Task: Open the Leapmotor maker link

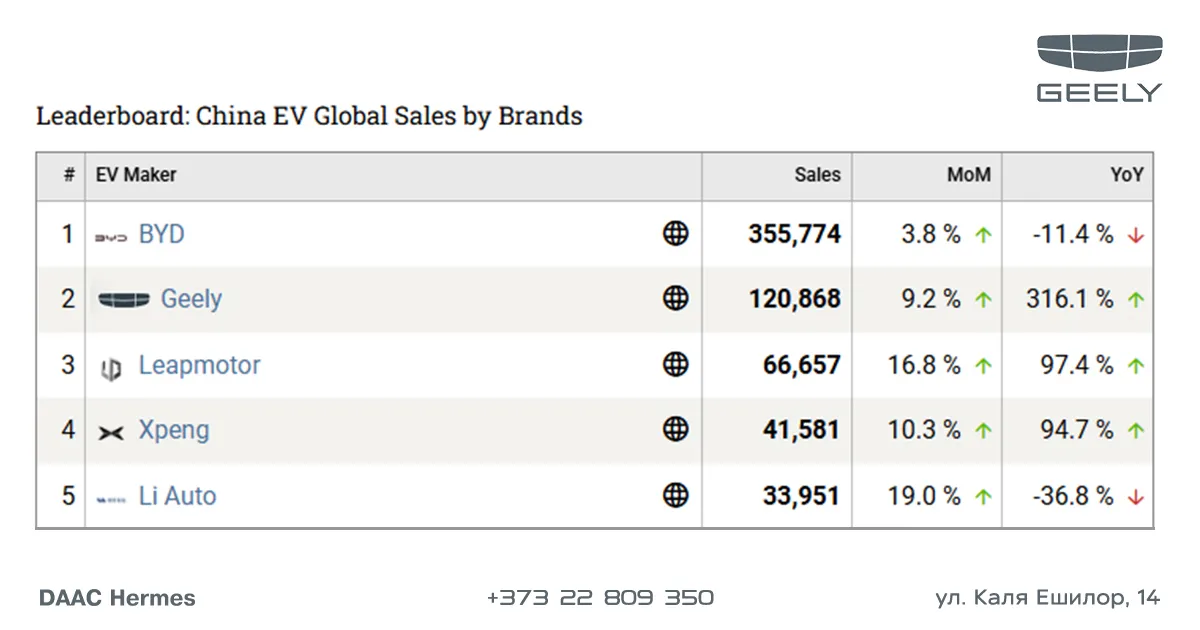Action: click(x=199, y=366)
